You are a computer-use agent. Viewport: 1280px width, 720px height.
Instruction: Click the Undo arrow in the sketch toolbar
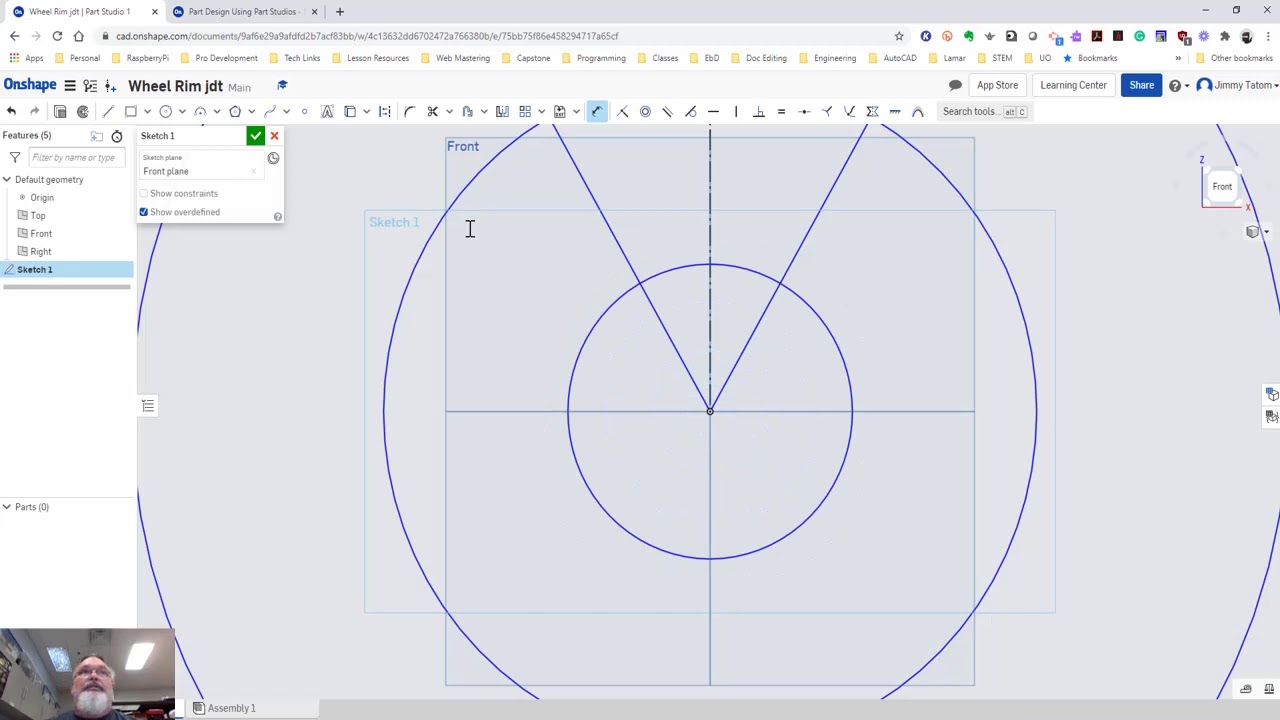click(11, 111)
